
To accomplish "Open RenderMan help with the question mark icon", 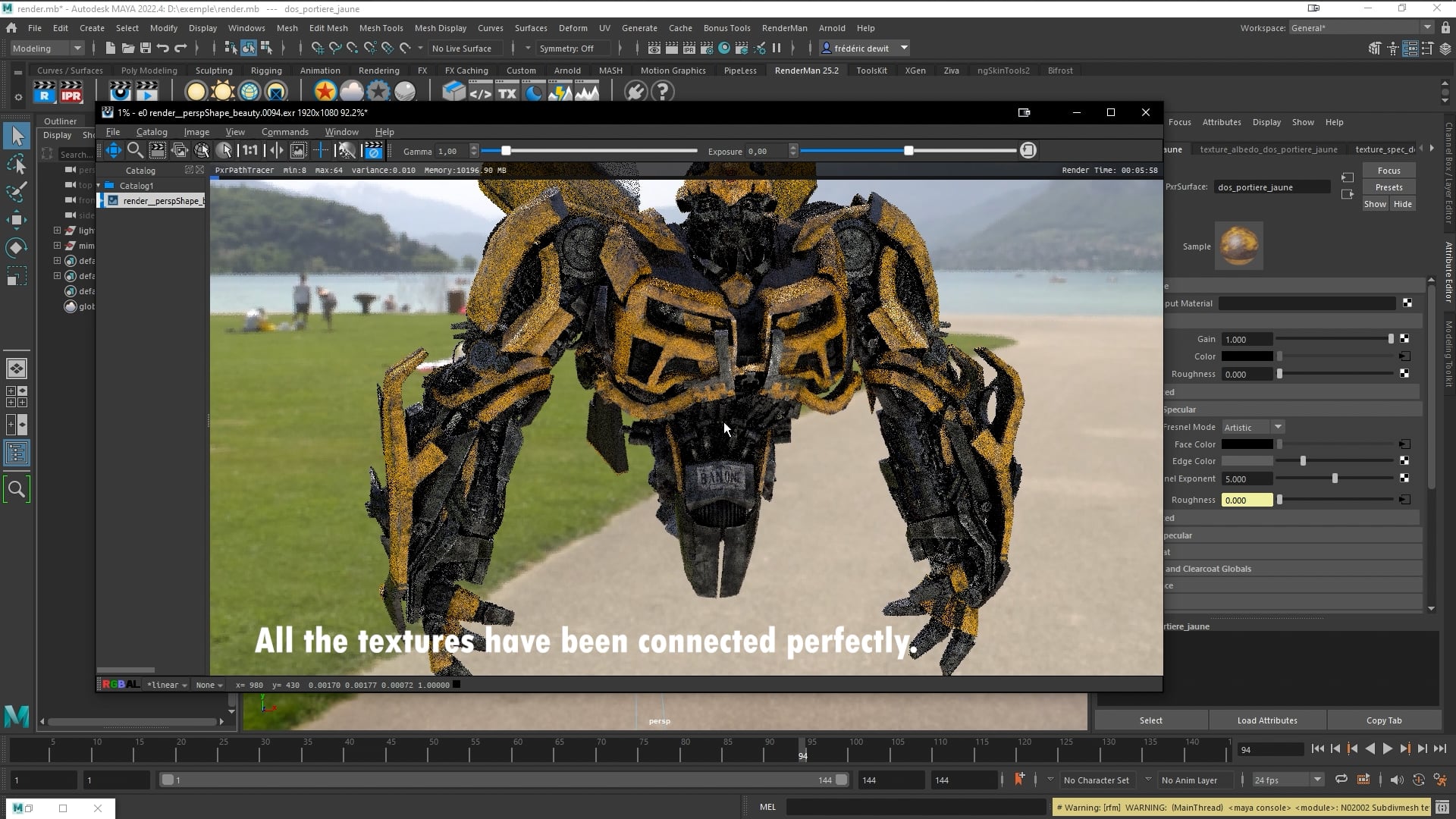I will tap(662, 92).
